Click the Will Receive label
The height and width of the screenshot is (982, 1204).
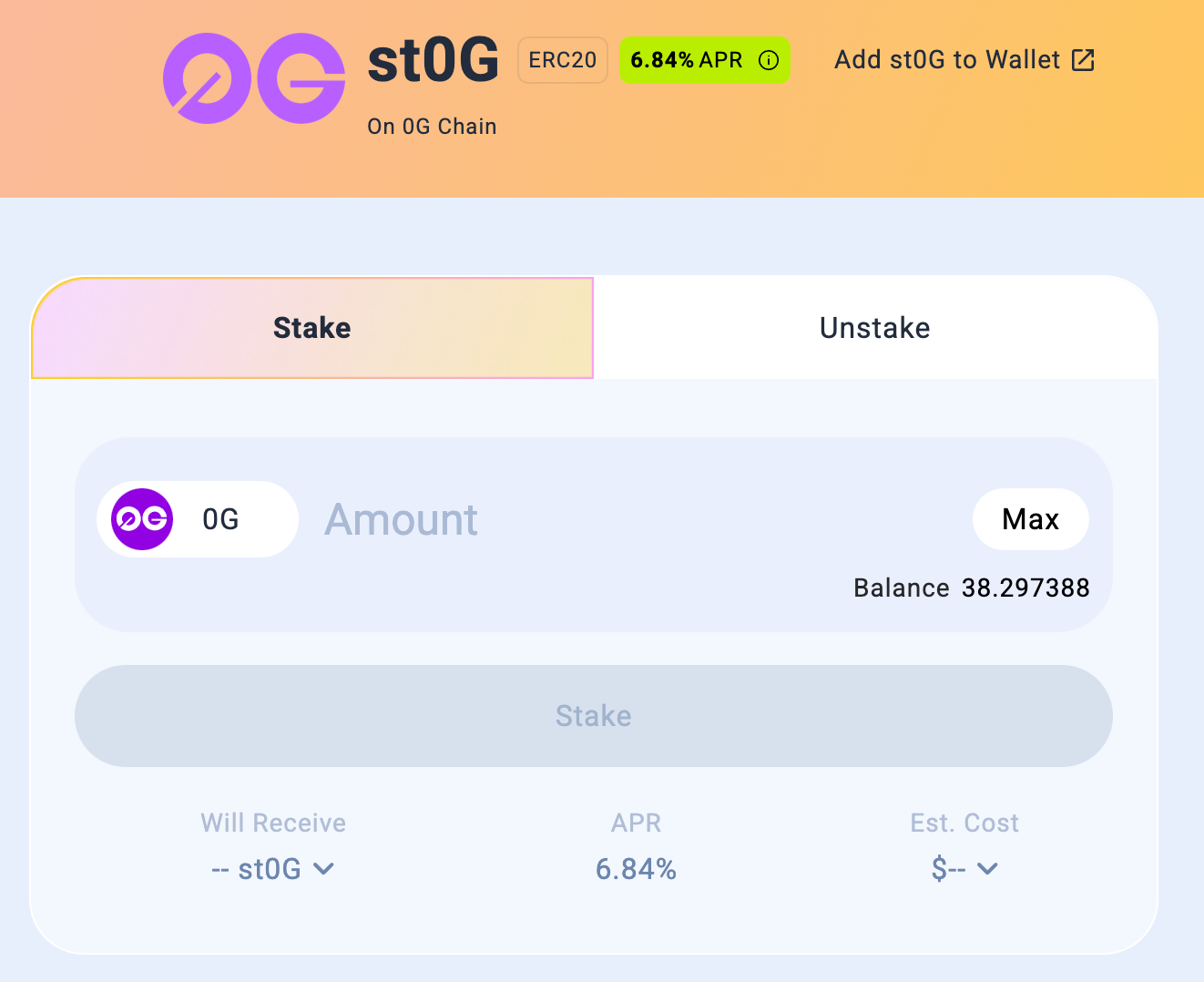273,823
